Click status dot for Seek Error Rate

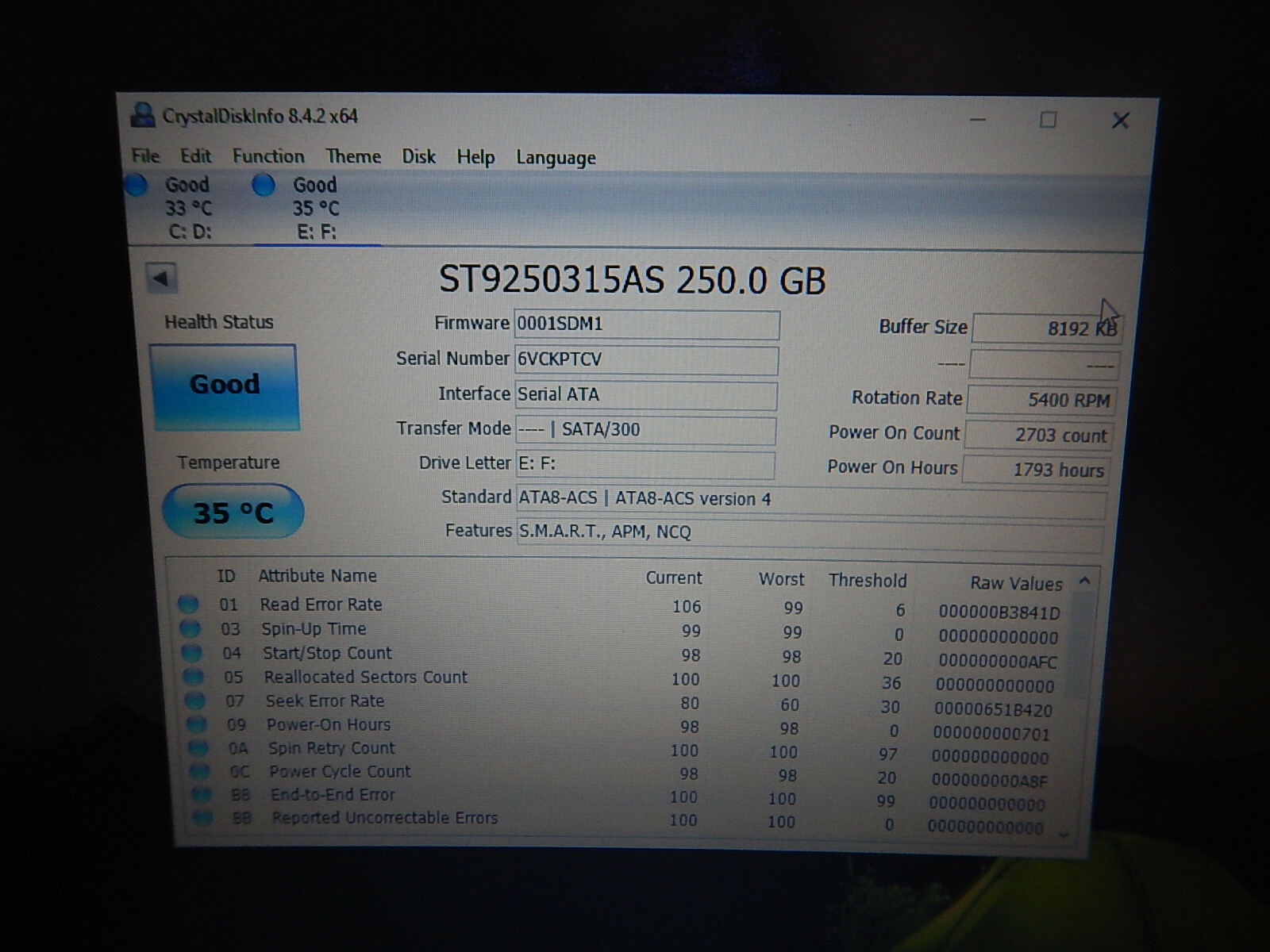coord(194,701)
